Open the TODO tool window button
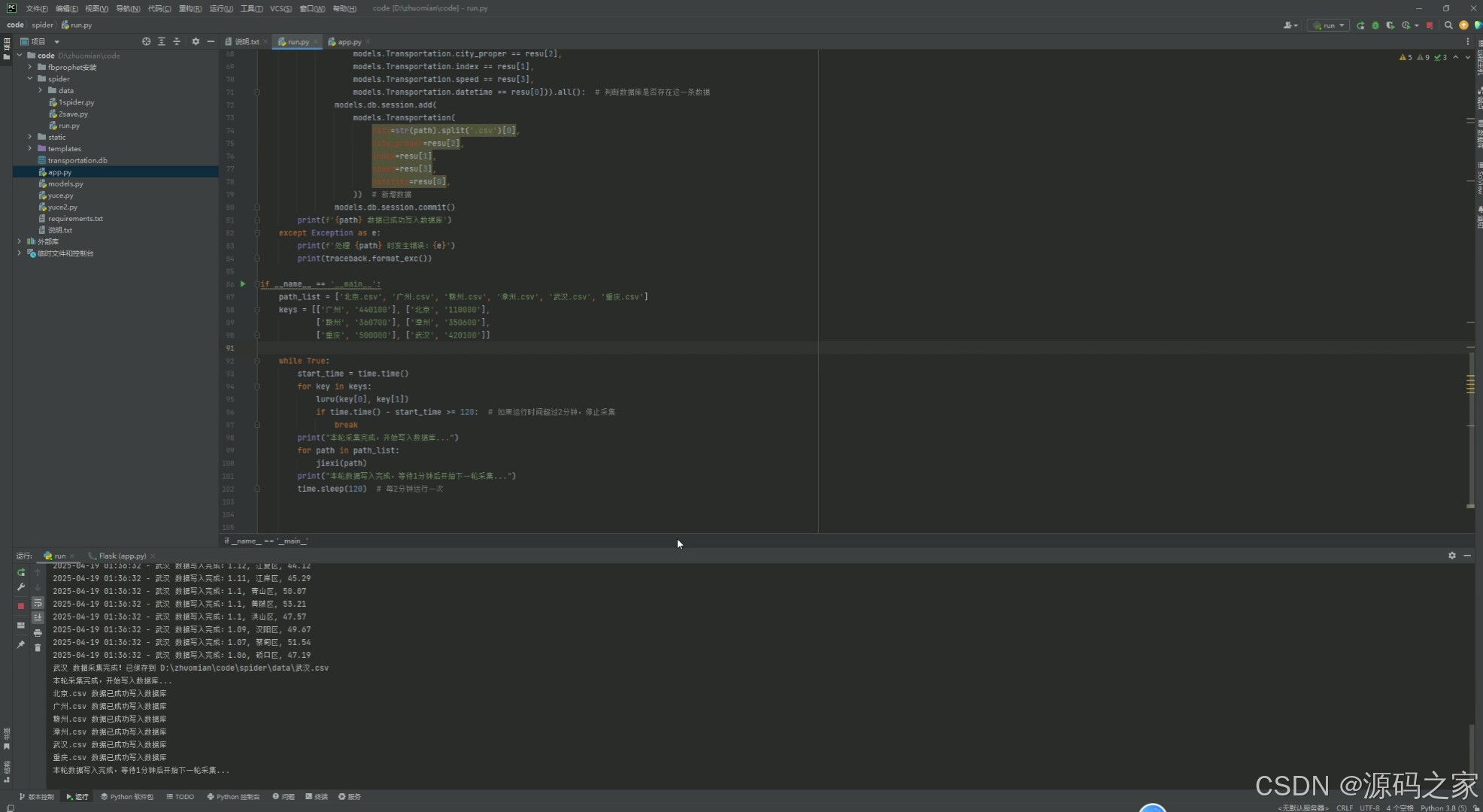1483x812 pixels. (x=180, y=797)
